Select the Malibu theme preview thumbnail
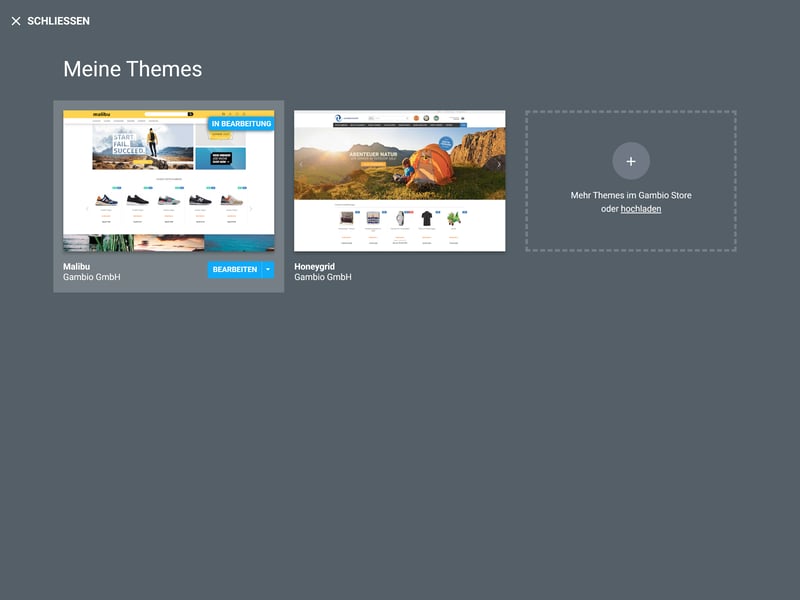The width and height of the screenshot is (800, 600). (168, 181)
